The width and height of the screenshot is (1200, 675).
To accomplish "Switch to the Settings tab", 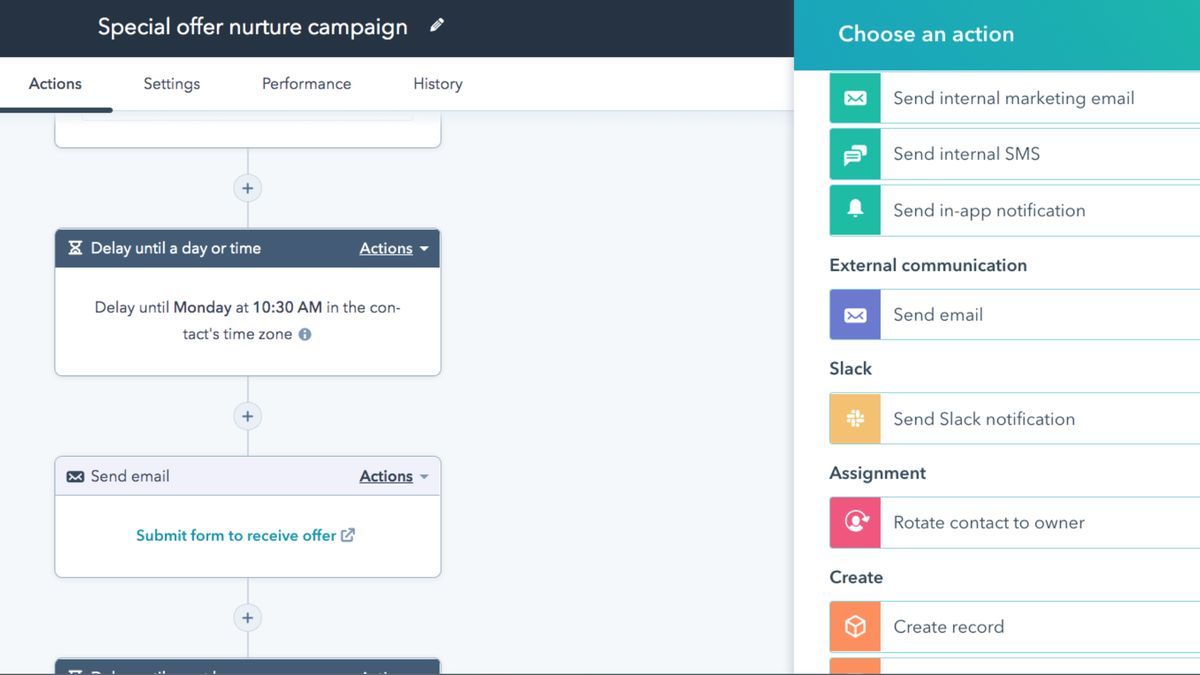I will pyautogui.click(x=171, y=84).
